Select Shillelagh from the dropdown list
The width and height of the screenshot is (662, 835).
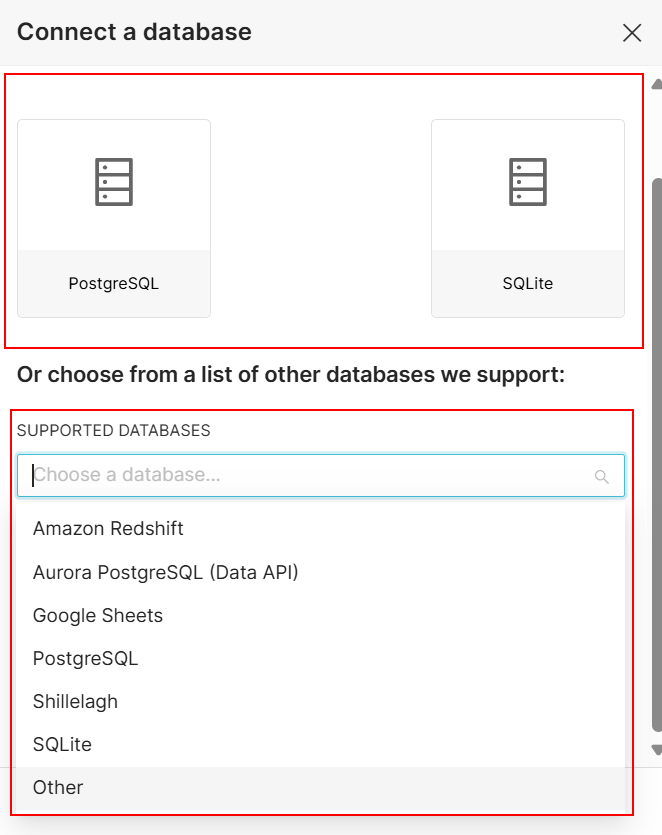pos(75,701)
